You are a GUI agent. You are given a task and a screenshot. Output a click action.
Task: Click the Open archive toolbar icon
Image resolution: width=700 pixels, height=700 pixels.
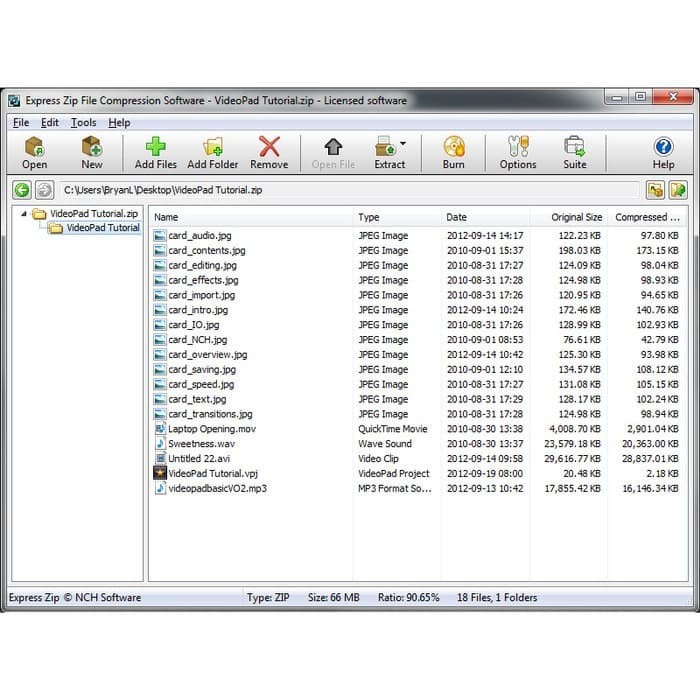pos(34,147)
